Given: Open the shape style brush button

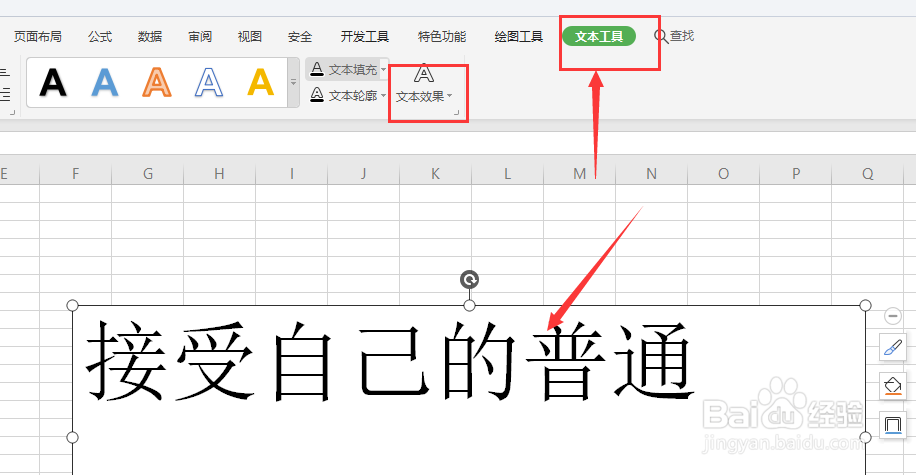Looking at the screenshot, I should tap(893, 348).
